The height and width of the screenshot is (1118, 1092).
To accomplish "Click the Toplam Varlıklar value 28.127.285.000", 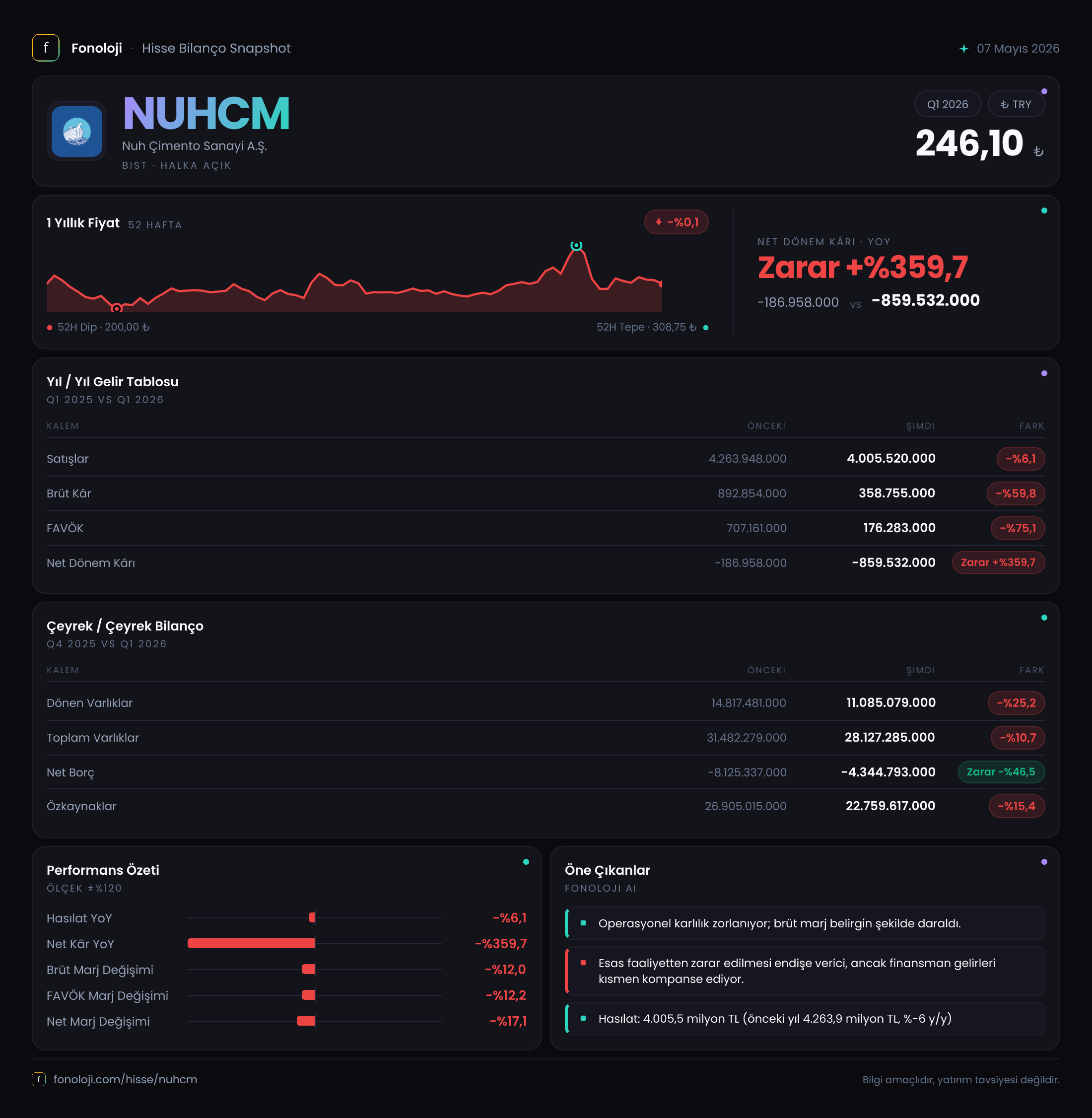I will click(890, 737).
